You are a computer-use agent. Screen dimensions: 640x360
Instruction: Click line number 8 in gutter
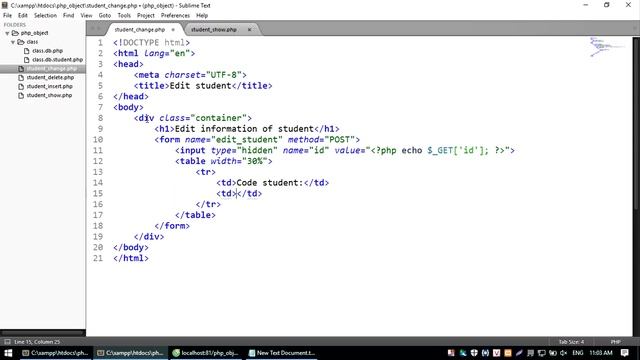[100, 118]
